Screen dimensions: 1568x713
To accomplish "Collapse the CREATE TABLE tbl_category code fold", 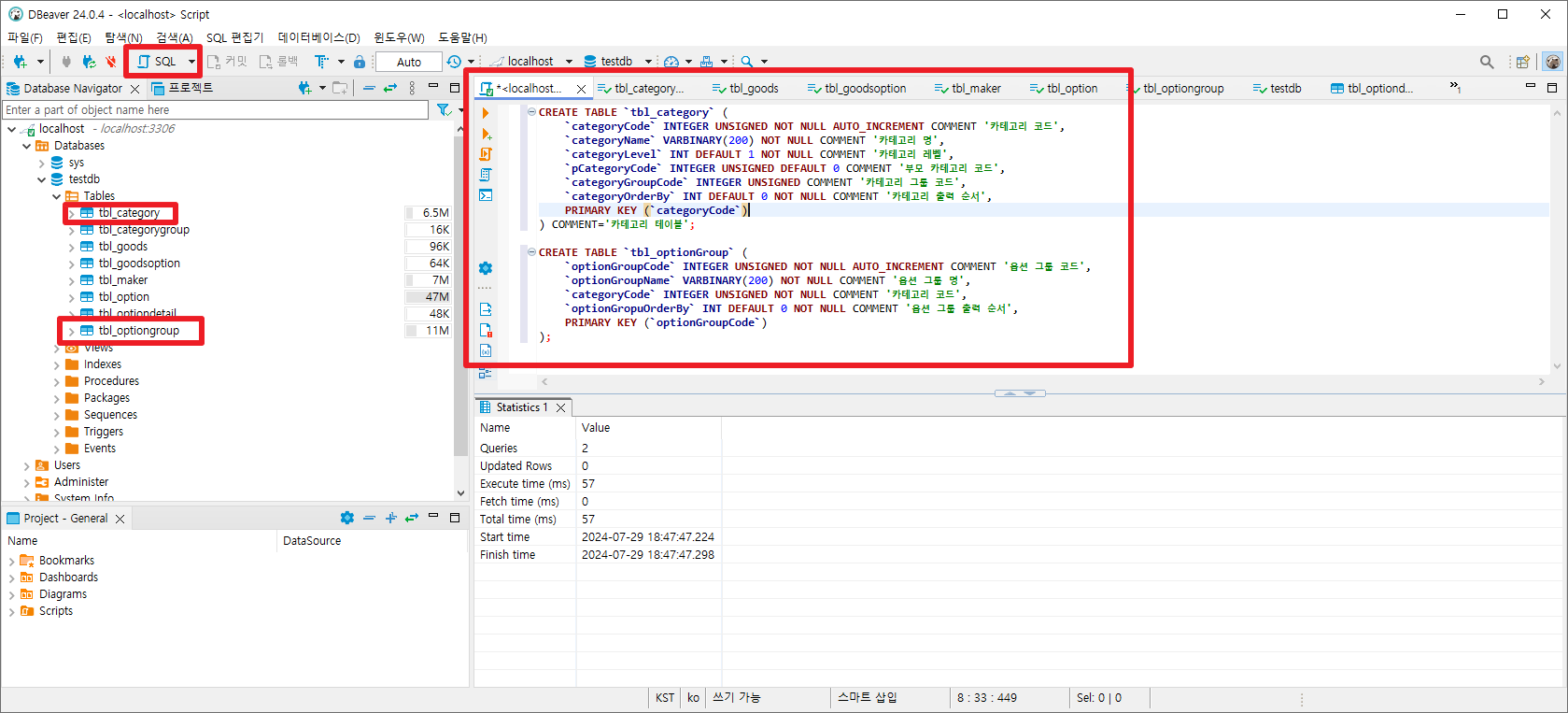I will pyautogui.click(x=531, y=112).
